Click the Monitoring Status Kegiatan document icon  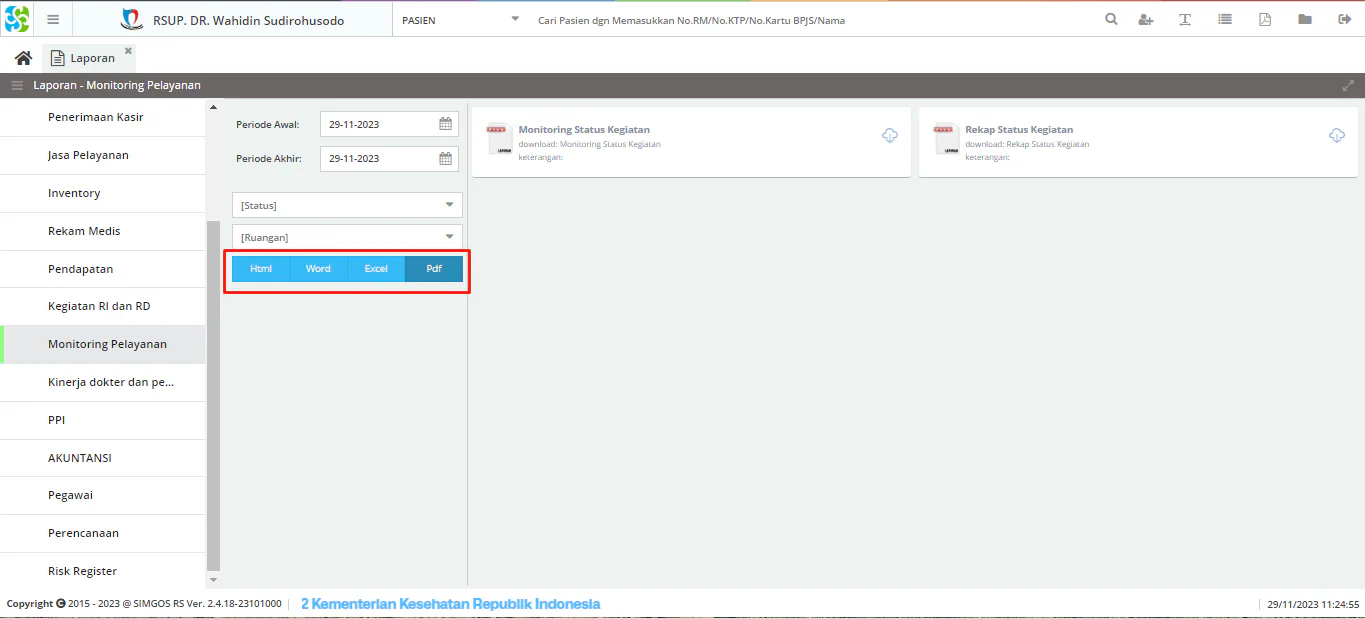pyautogui.click(x=499, y=139)
